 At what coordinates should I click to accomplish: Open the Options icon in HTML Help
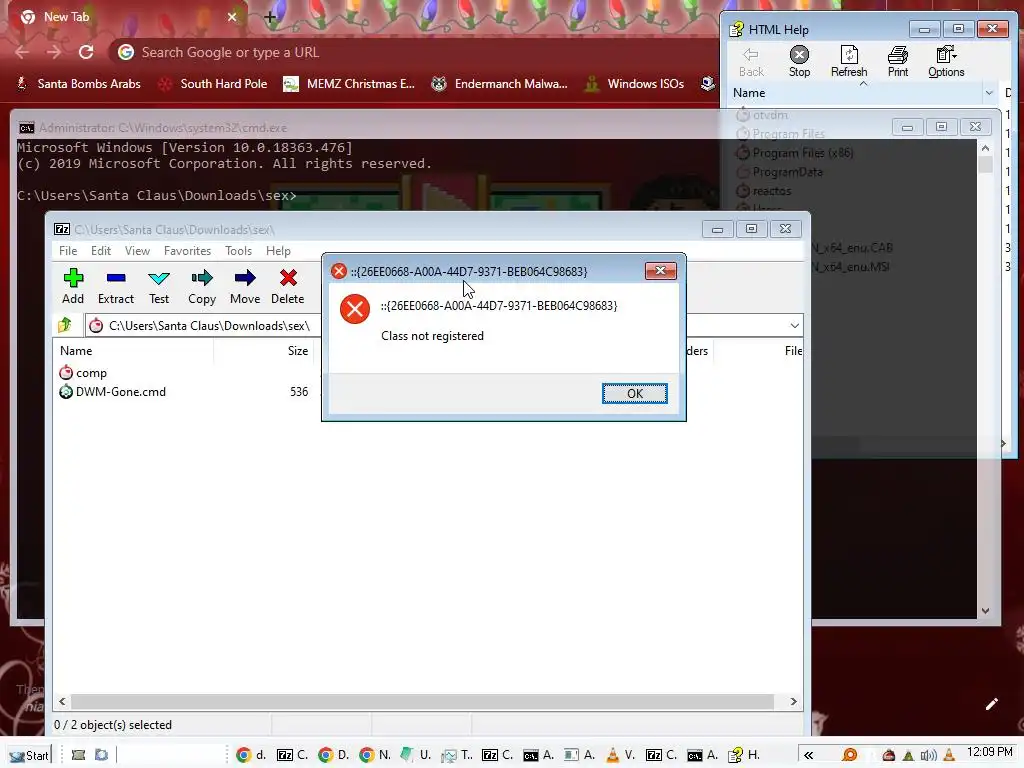(946, 54)
